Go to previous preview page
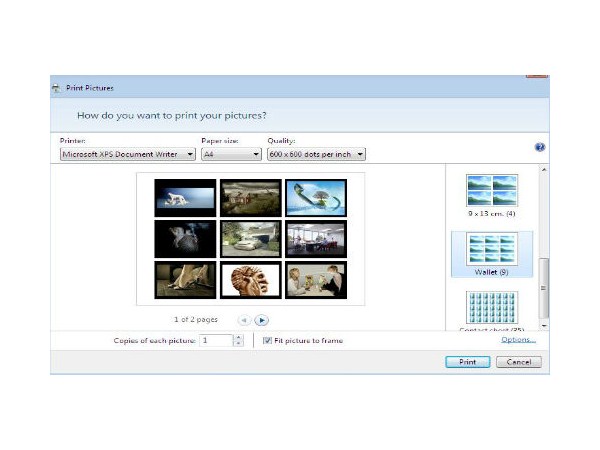This screenshot has height=450, width=600. [x=243, y=320]
